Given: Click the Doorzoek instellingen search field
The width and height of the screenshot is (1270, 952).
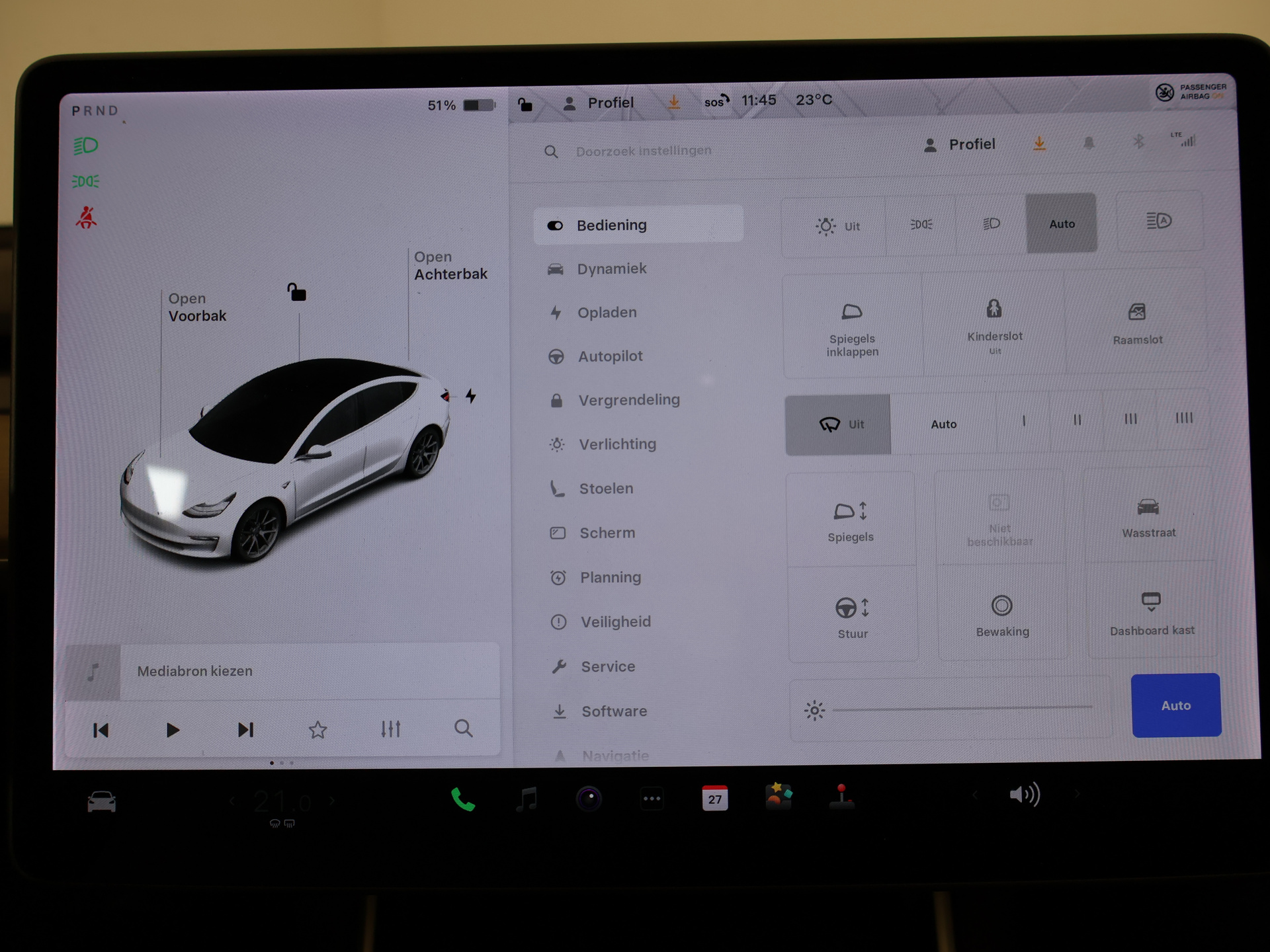Looking at the screenshot, I should [644, 151].
